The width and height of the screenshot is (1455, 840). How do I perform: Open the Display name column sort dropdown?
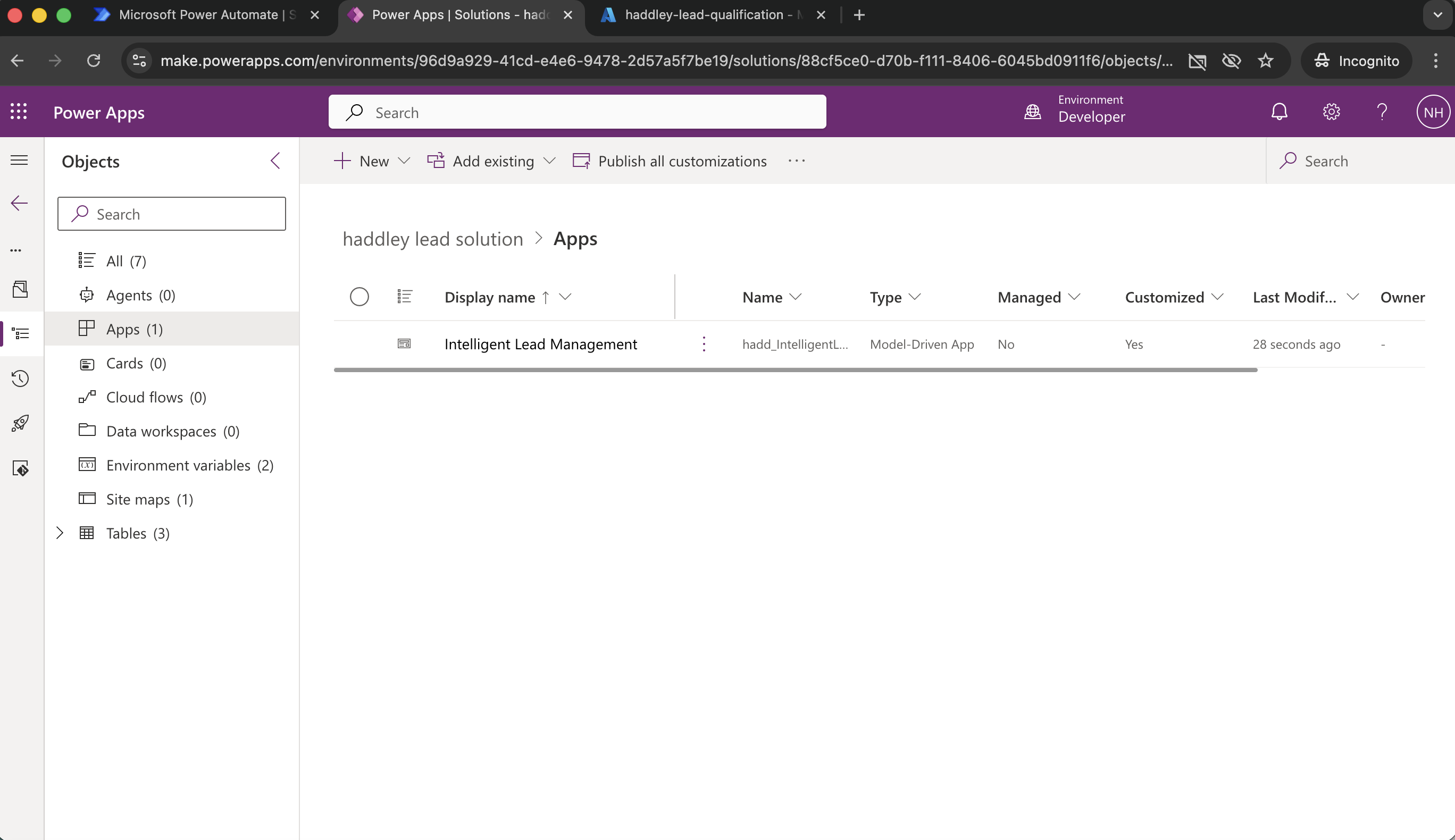click(x=565, y=297)
